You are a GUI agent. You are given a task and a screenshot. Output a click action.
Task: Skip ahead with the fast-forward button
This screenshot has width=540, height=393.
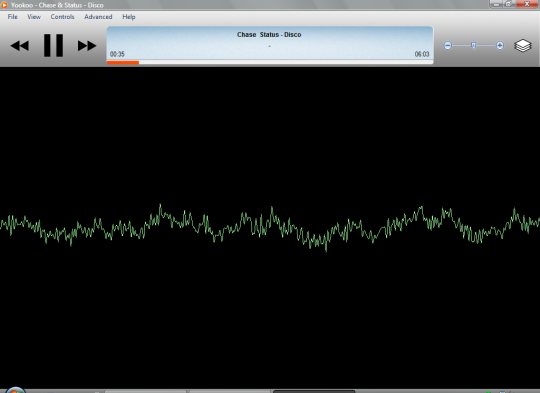87,45
